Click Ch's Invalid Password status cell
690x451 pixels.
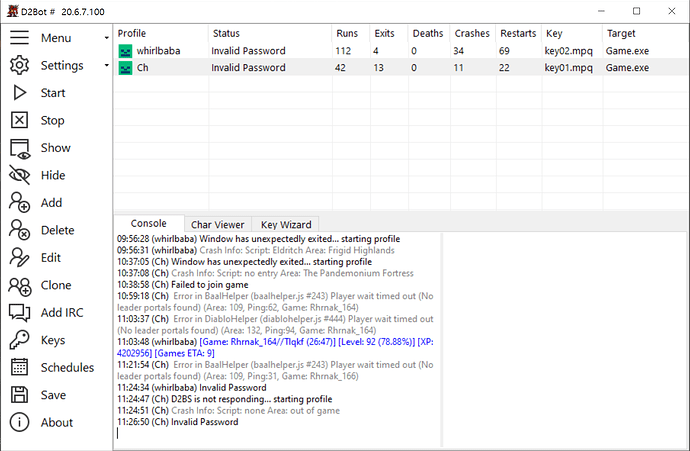pyautogui.click(x=248, y=68)
